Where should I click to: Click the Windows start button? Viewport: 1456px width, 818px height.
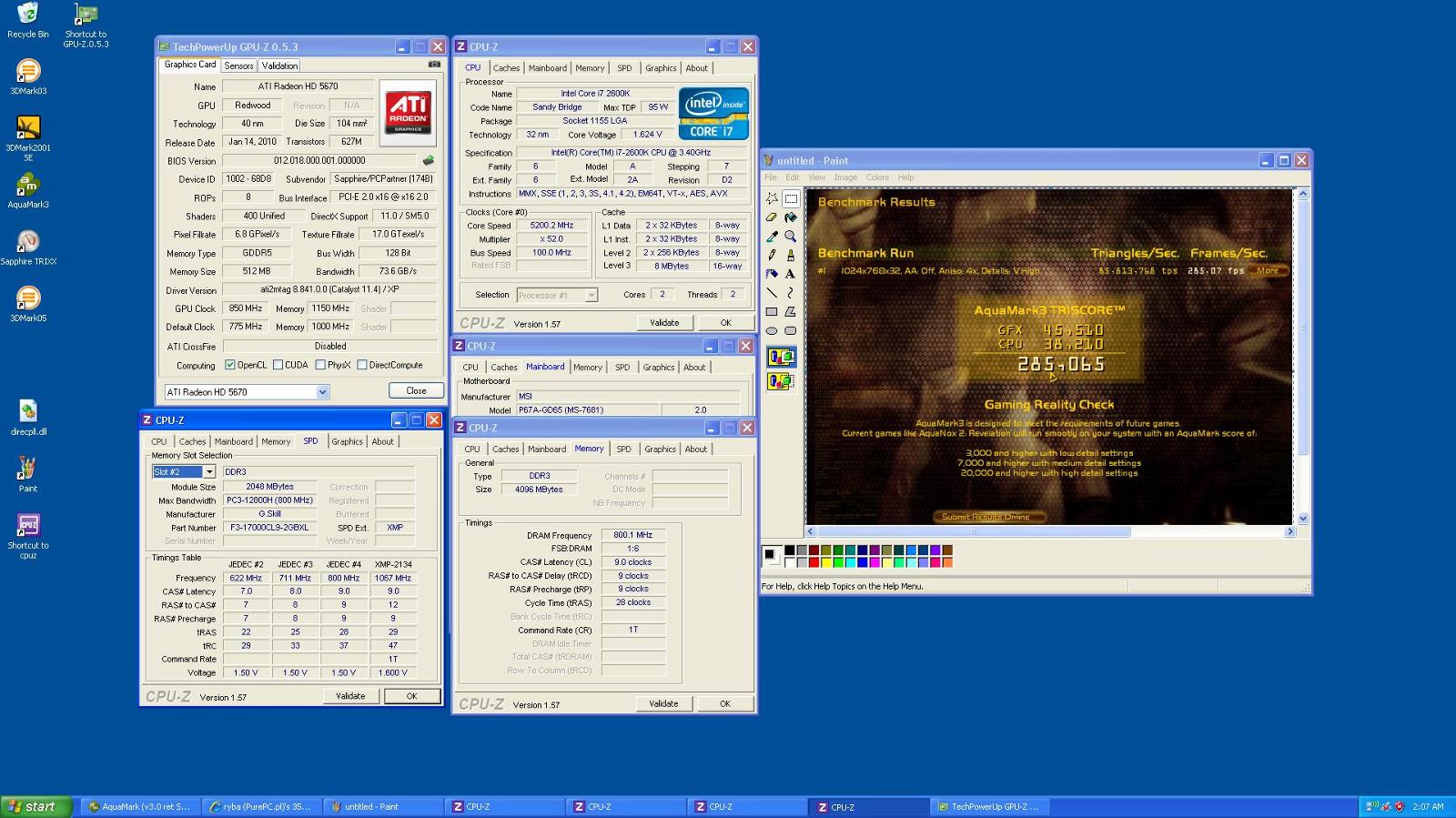(35, 806)
